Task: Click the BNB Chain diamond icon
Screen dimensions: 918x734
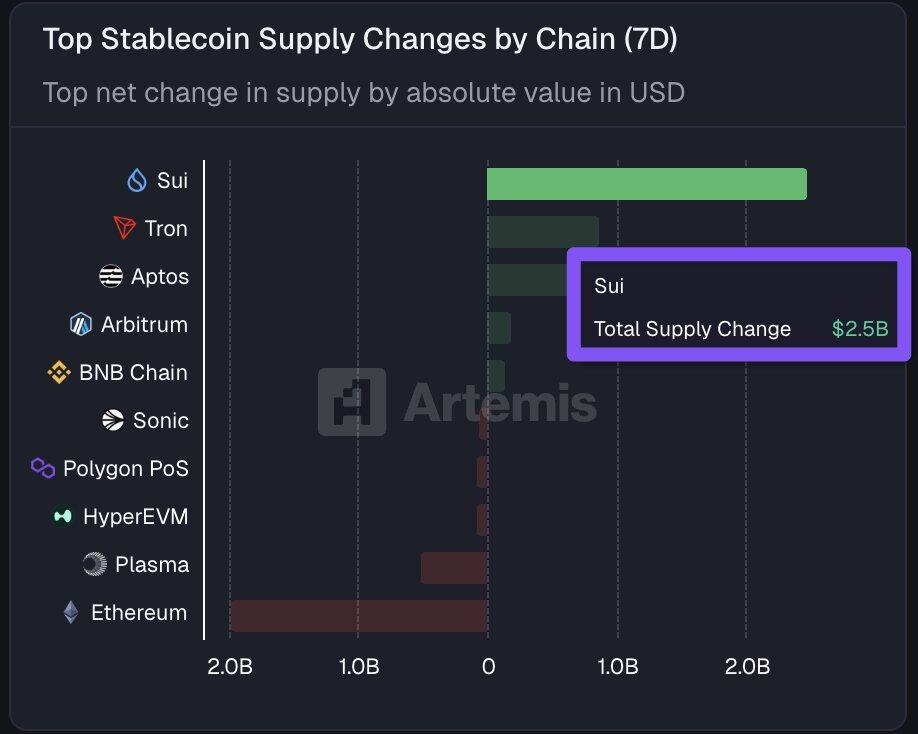Action: click(59, 373)
